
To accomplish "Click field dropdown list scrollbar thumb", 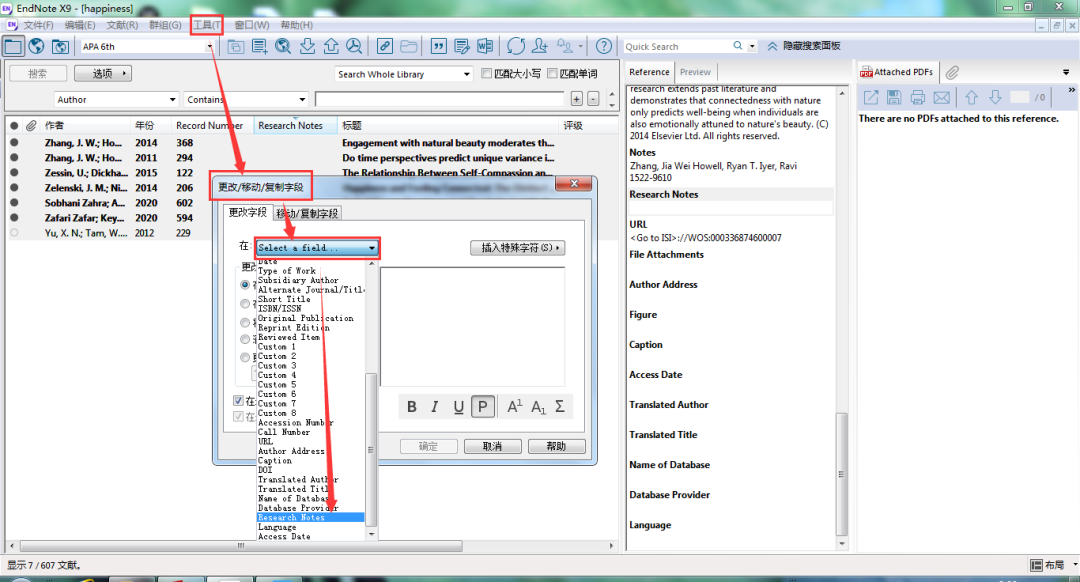I will 371,450.
